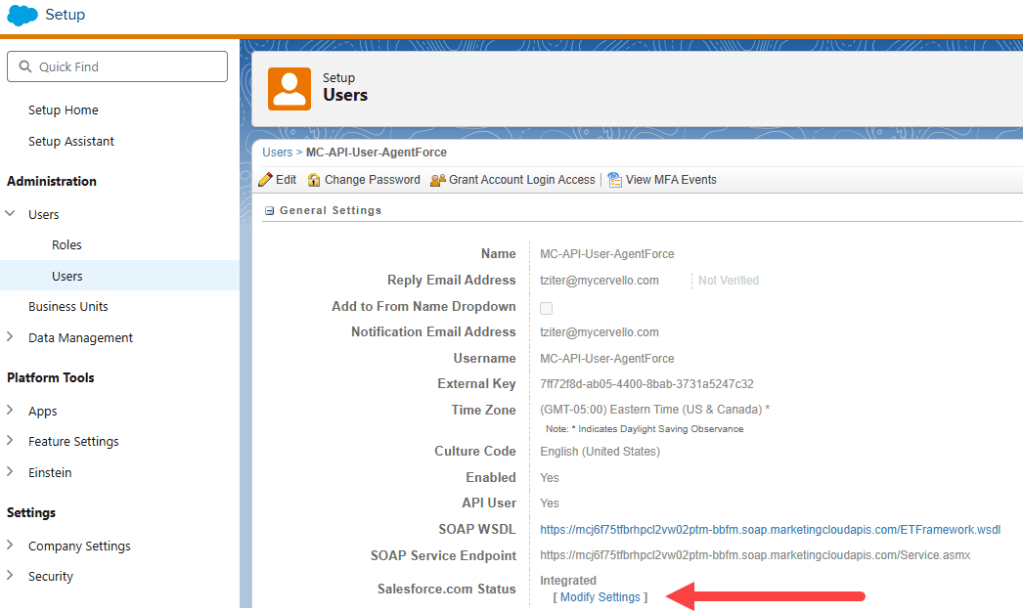
Task: Click the magnifier icon in Quick Find
Action: [x=25, y=67]
